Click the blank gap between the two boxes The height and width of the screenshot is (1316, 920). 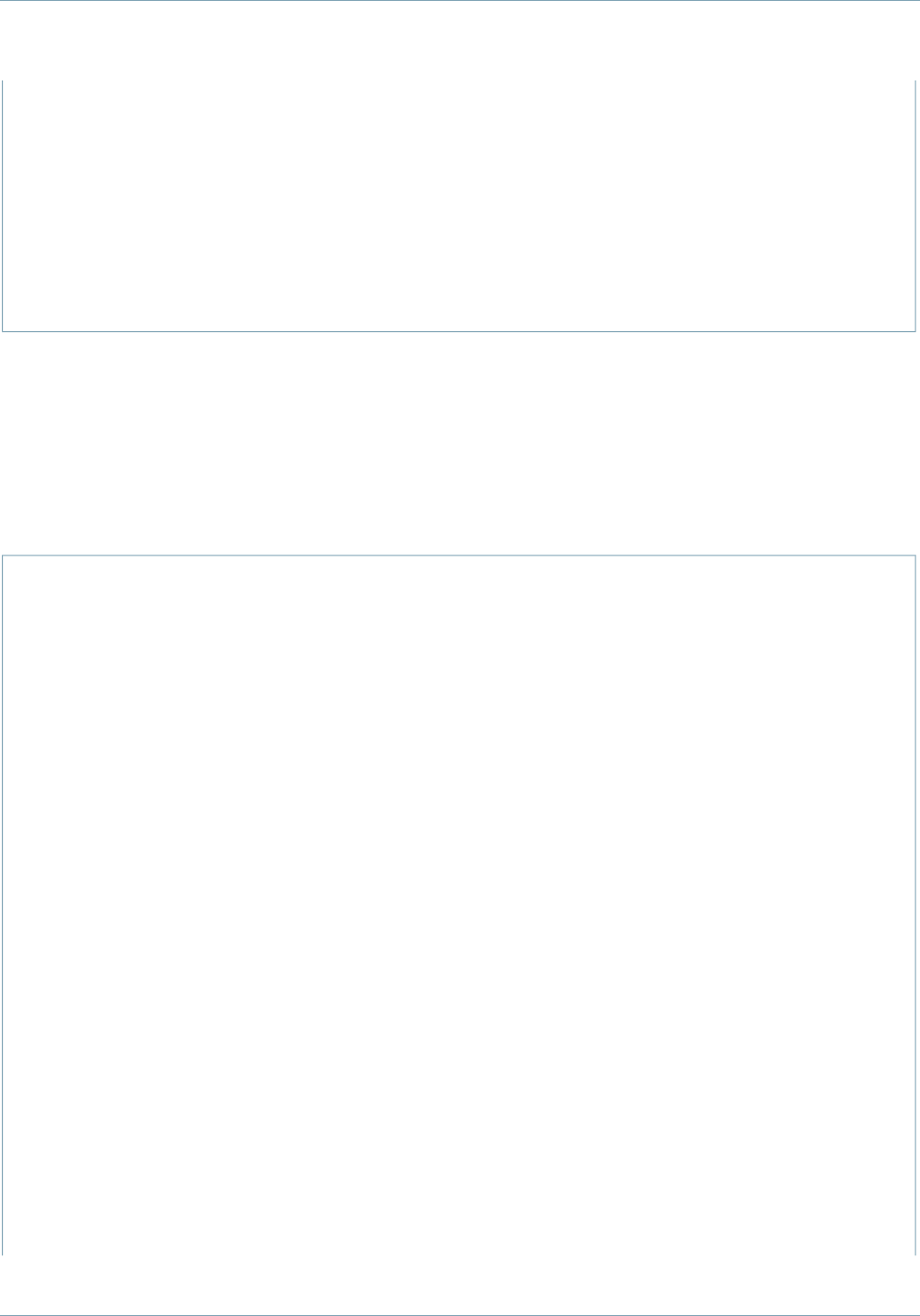pos(459,443)
